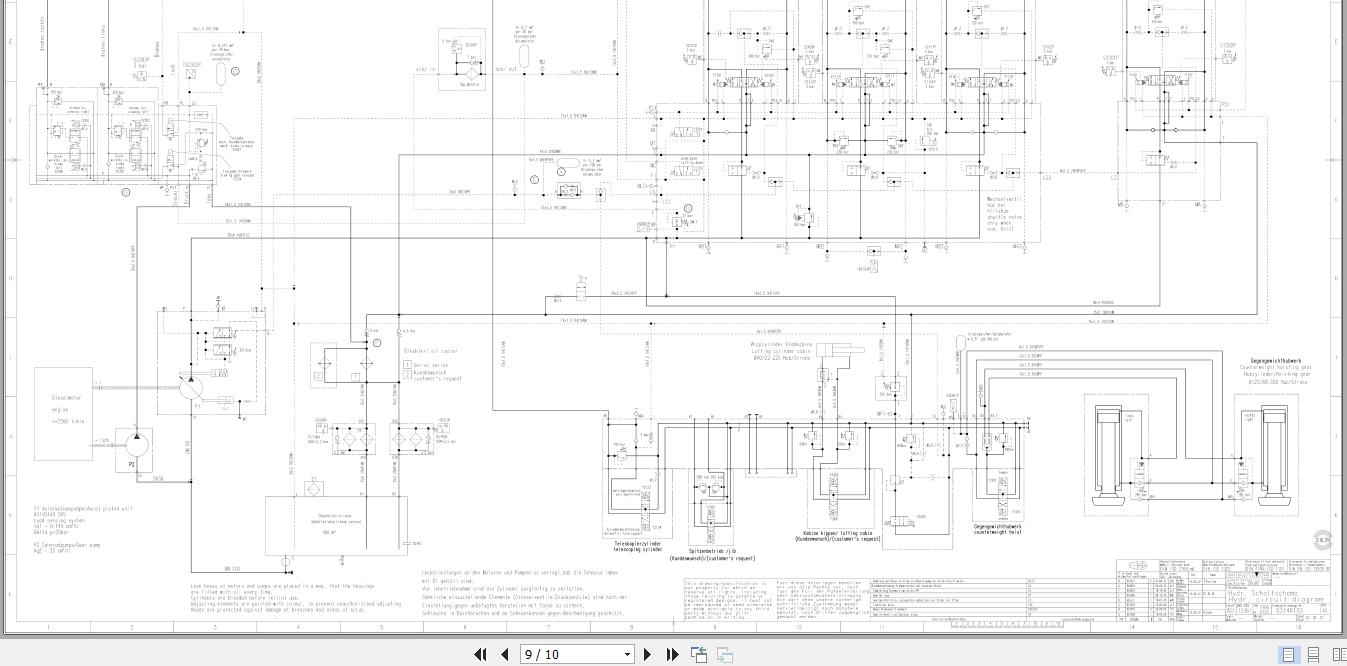Activate the facing pages view toggle

[1339, 654]
